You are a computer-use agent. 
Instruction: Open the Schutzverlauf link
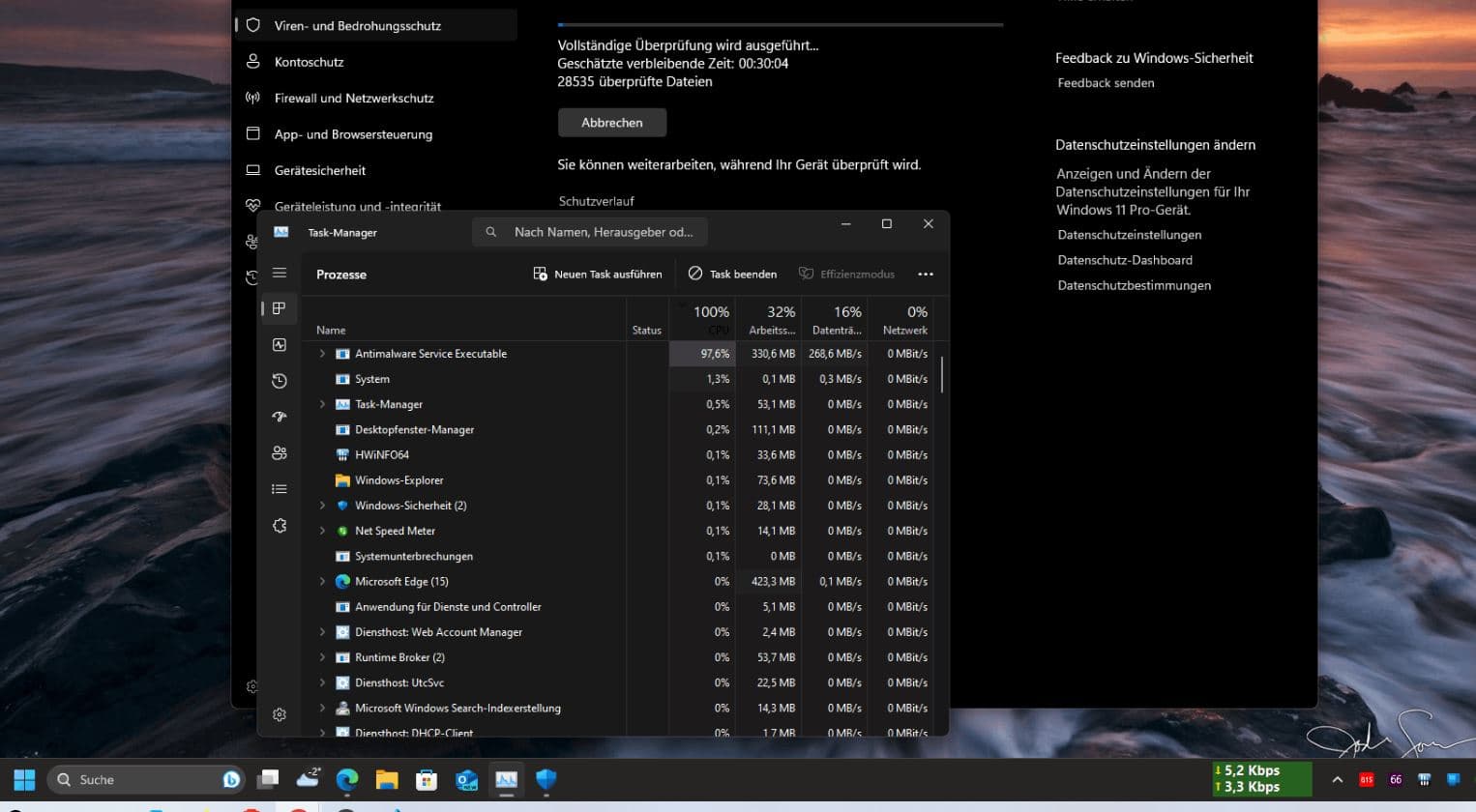[x=597, y=201]
